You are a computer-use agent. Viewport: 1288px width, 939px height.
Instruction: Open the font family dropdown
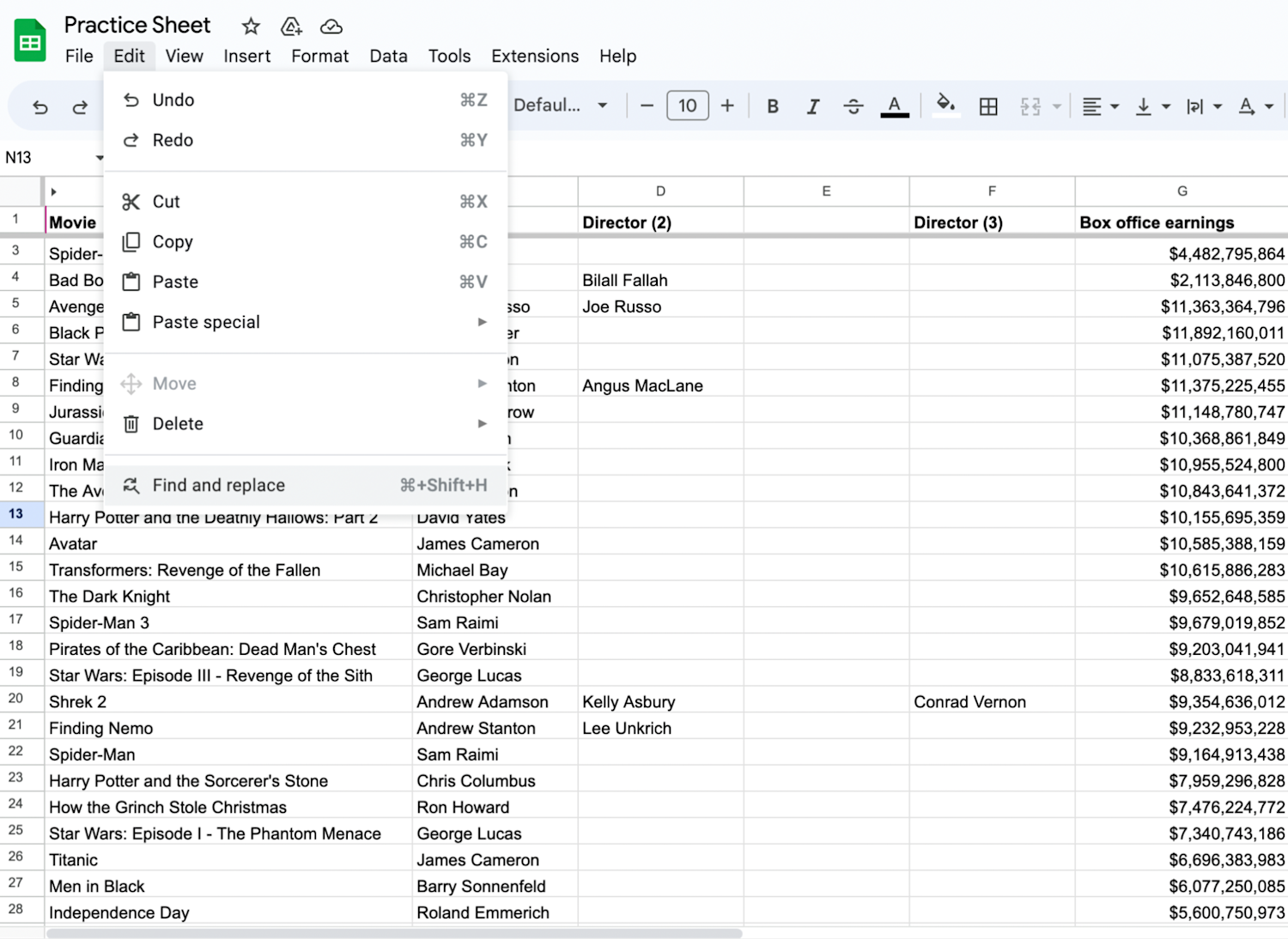(x=561, y=106)
